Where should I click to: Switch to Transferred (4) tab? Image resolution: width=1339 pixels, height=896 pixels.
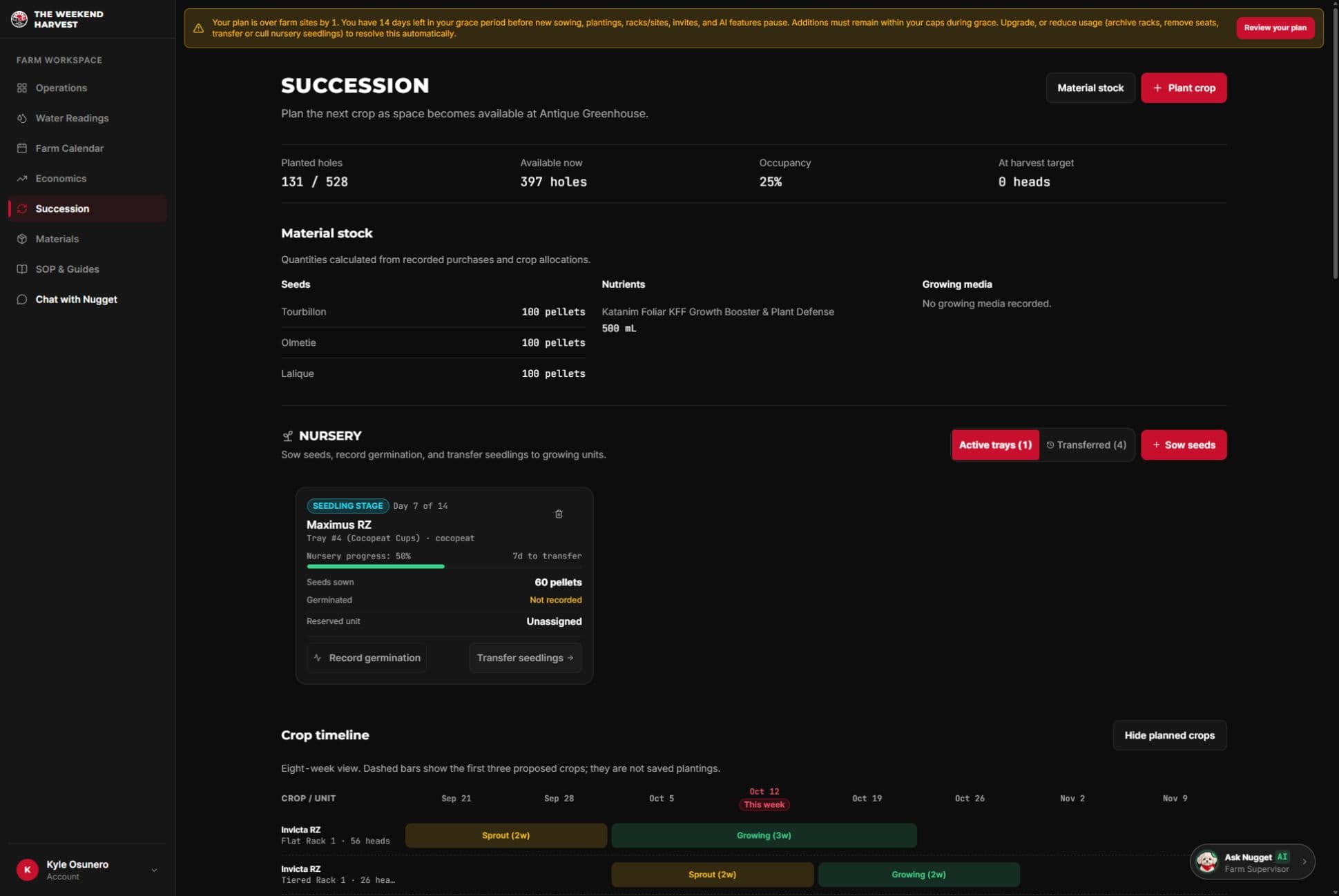(x=1086, y=445)
